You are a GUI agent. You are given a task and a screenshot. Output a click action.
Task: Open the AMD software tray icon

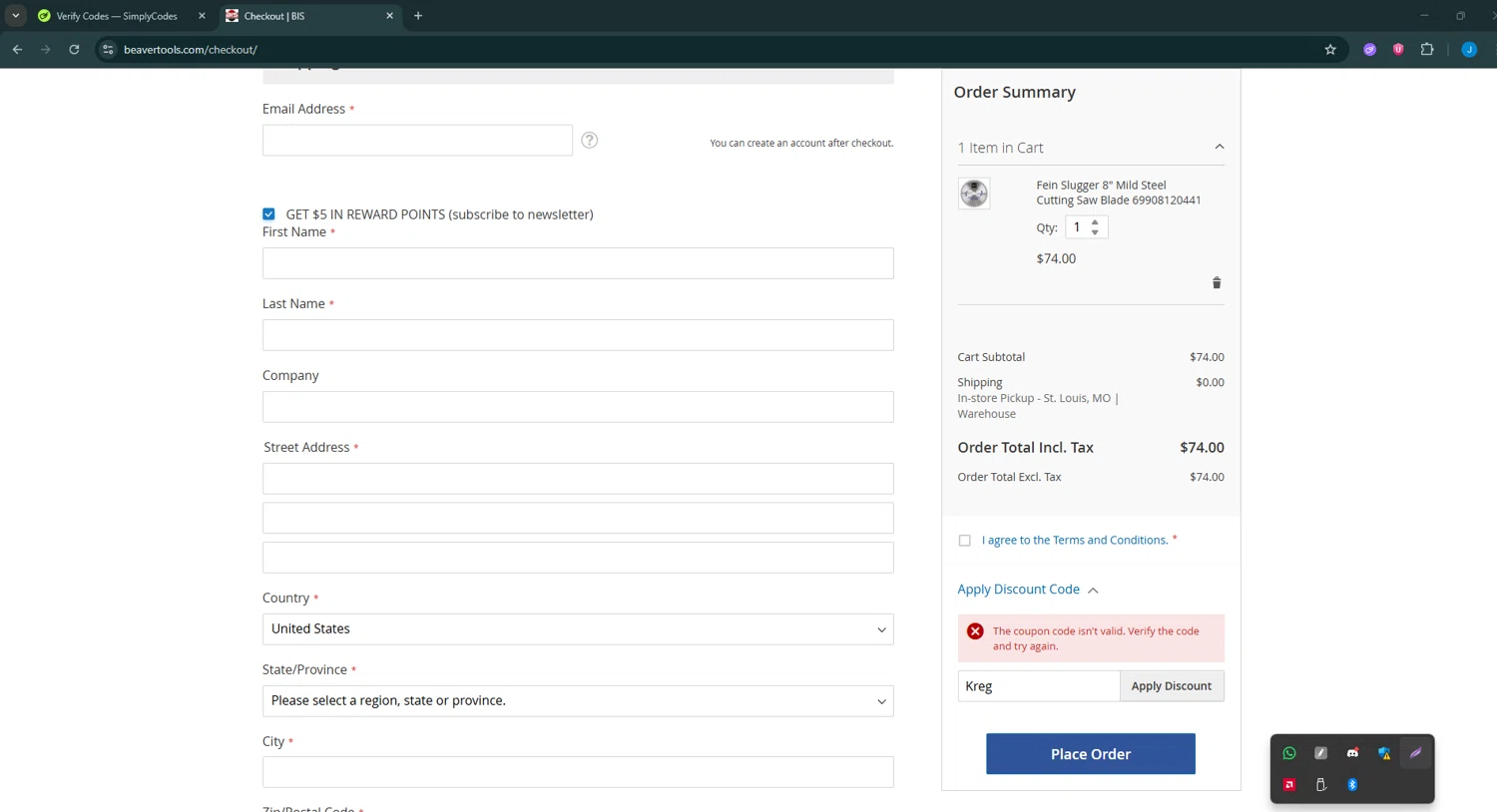pyautogui.click(x=1289, y=785)
